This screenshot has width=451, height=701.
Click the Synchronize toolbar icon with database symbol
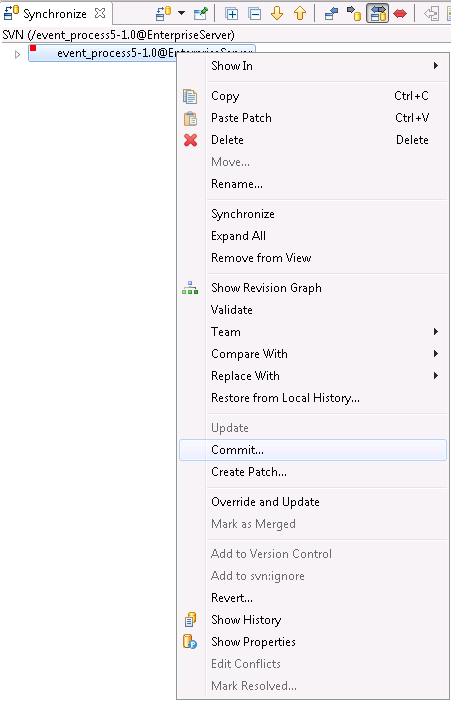pos(163,14)
